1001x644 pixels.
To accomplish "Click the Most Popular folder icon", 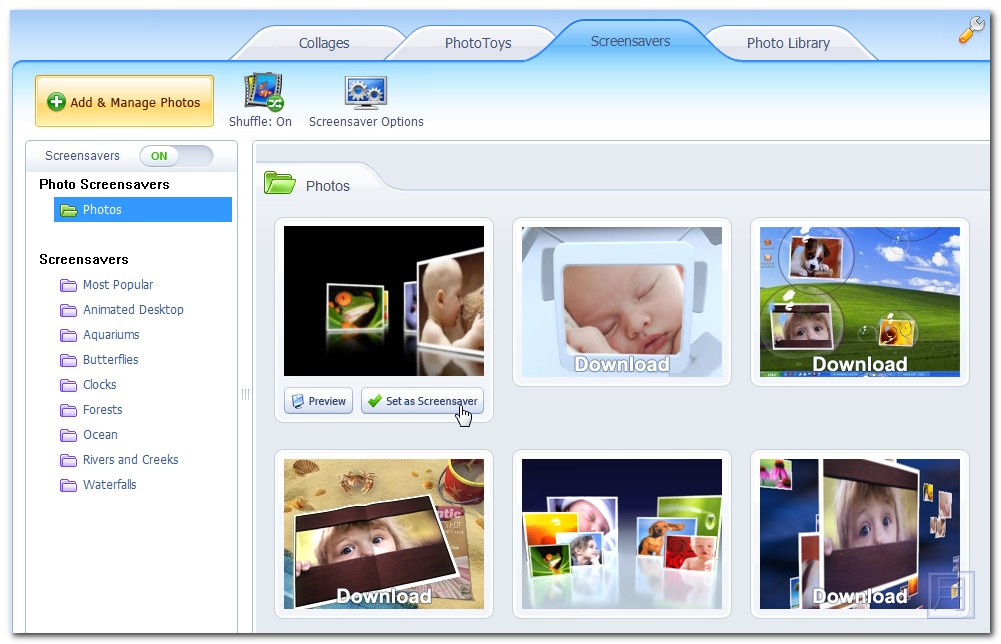I will coord(68,285).
